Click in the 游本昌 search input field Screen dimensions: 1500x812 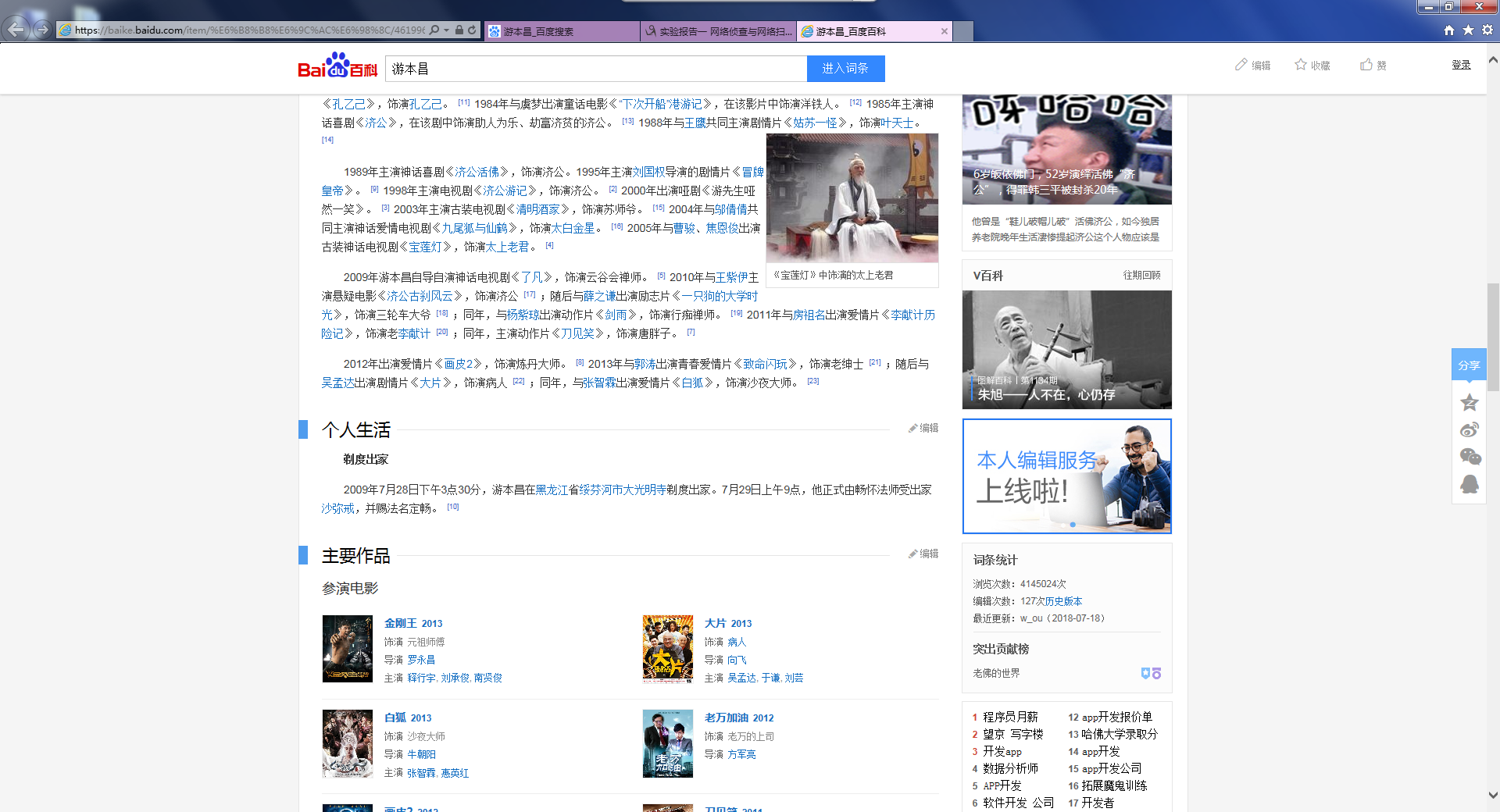point(596,69)
